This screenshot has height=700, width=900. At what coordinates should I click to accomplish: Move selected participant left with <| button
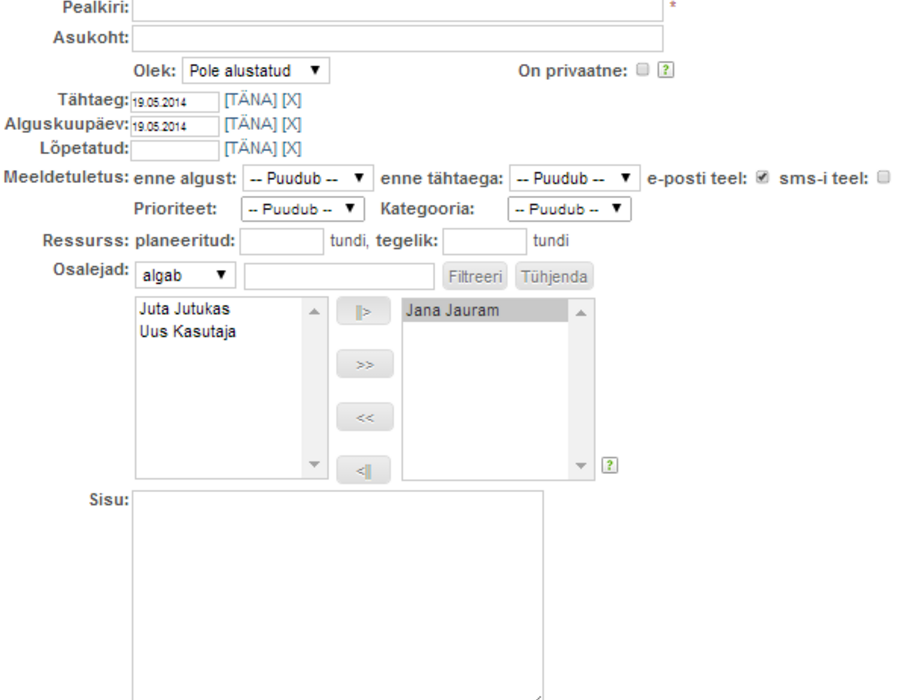(x=364, y=470)
